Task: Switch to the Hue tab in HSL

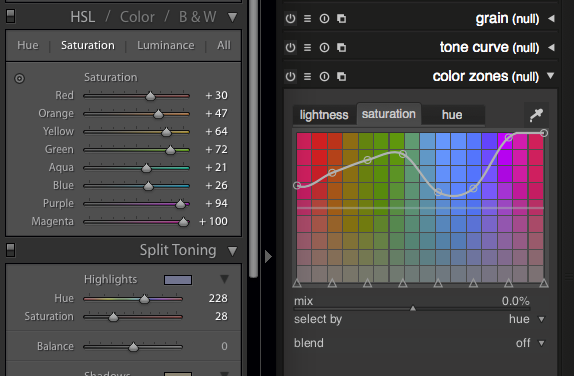Action: (x=28, y=45)
